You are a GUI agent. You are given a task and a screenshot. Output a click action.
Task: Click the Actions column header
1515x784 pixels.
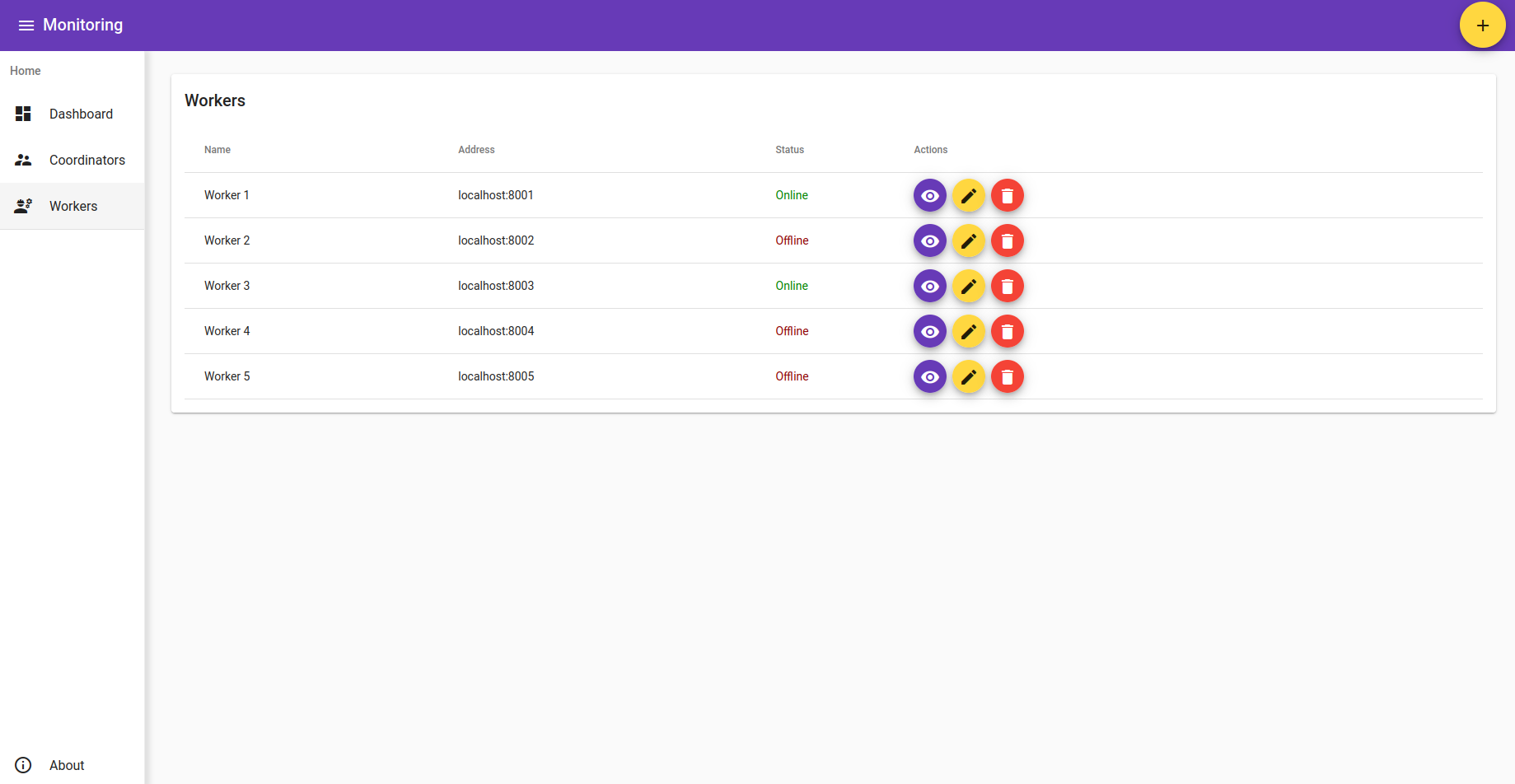coord(930,150)
